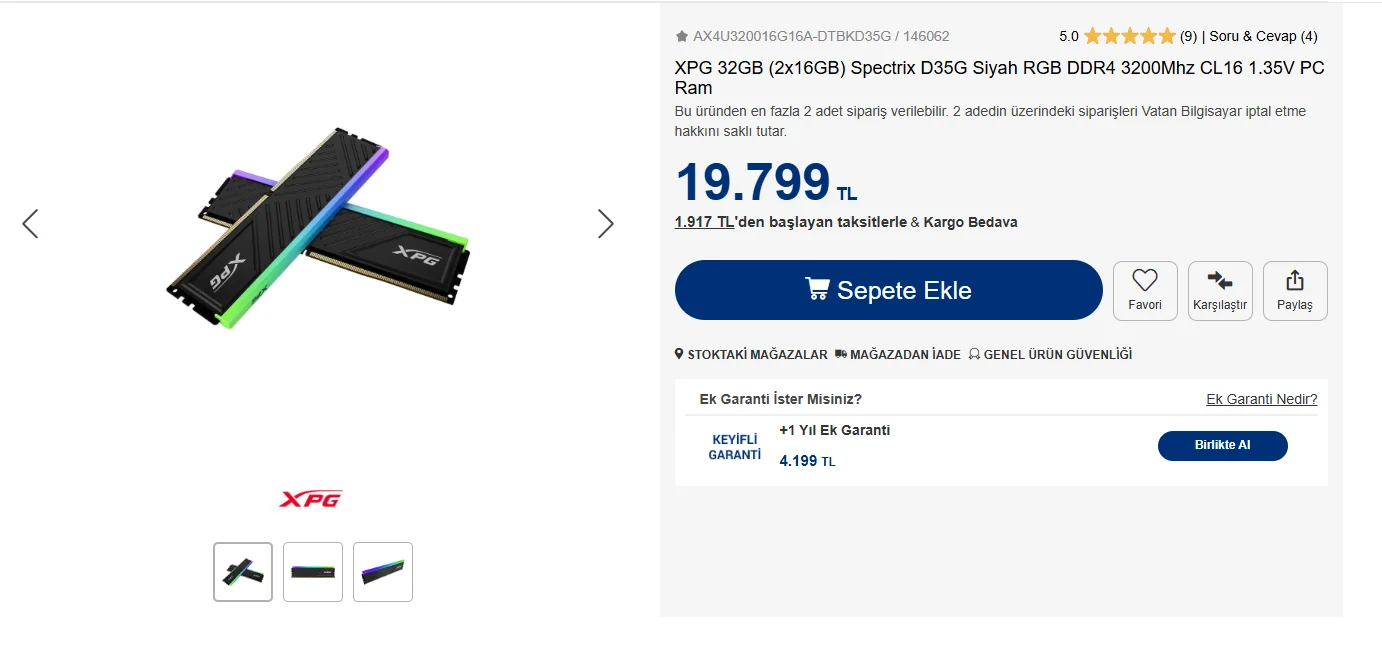Open the Soru & Cevap section
1382x646 pixels.
click(1263, 36)
